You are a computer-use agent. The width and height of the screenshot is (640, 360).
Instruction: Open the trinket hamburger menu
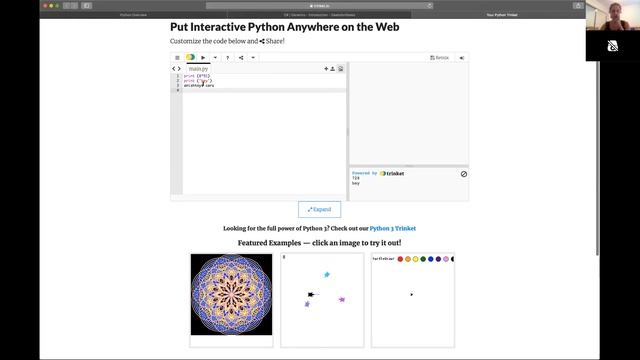[x=177, y=58]
